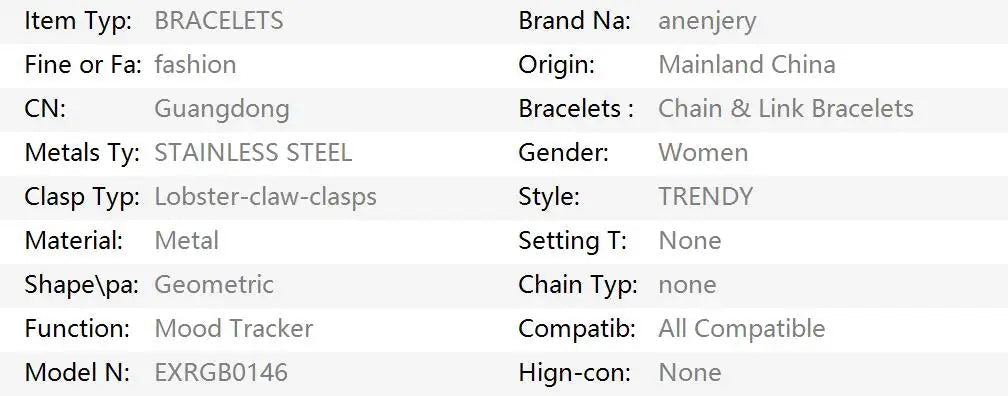Select Chain & Link Bracelets value
The width and height of the screenshot is (1008, 396).
786,108
